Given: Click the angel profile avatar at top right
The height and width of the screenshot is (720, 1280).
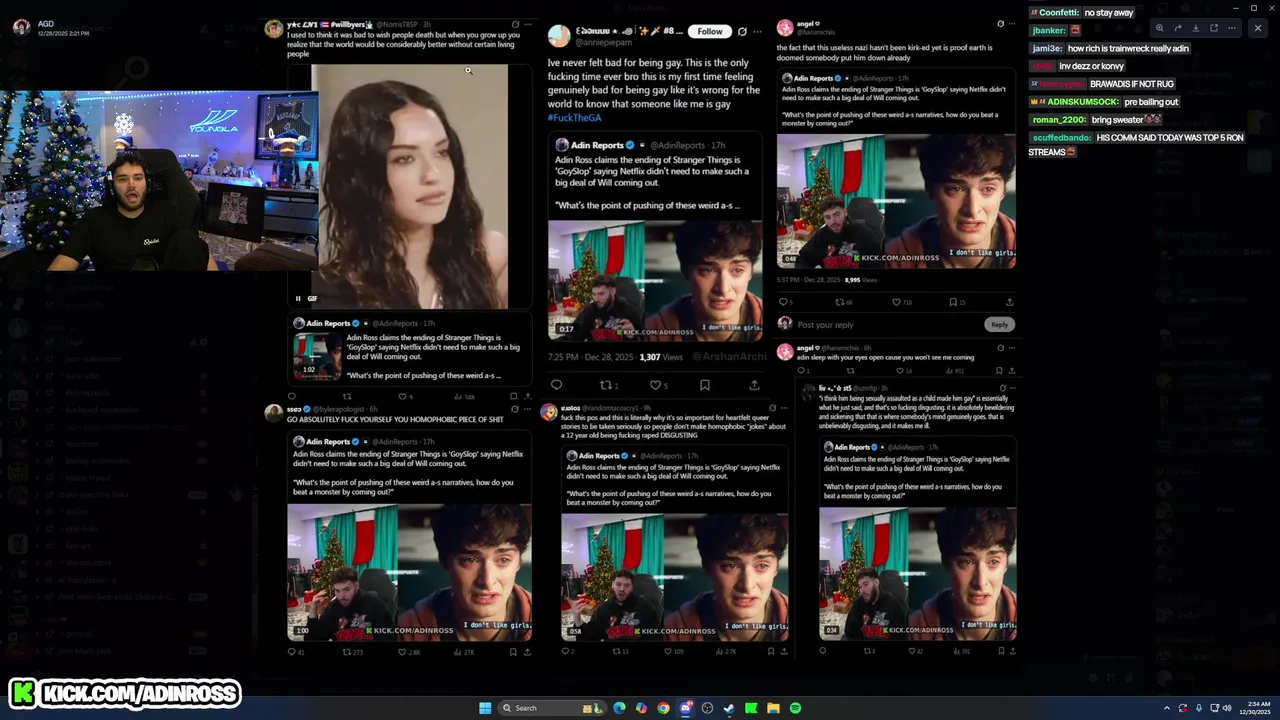Looking at the screenshot, I should tap(785, 27).
